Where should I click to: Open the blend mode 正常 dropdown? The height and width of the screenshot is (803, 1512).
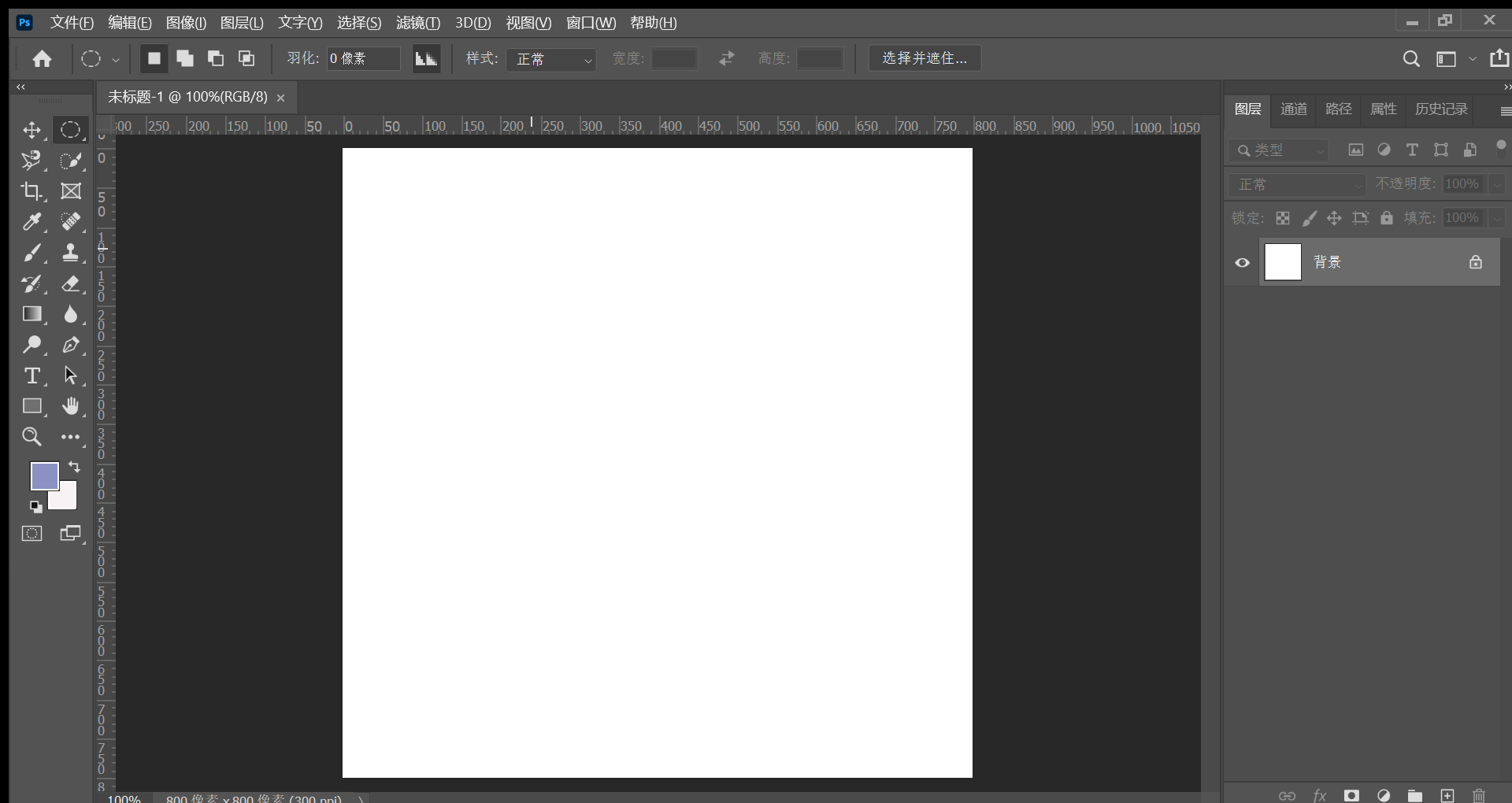tap(1298, 184)
